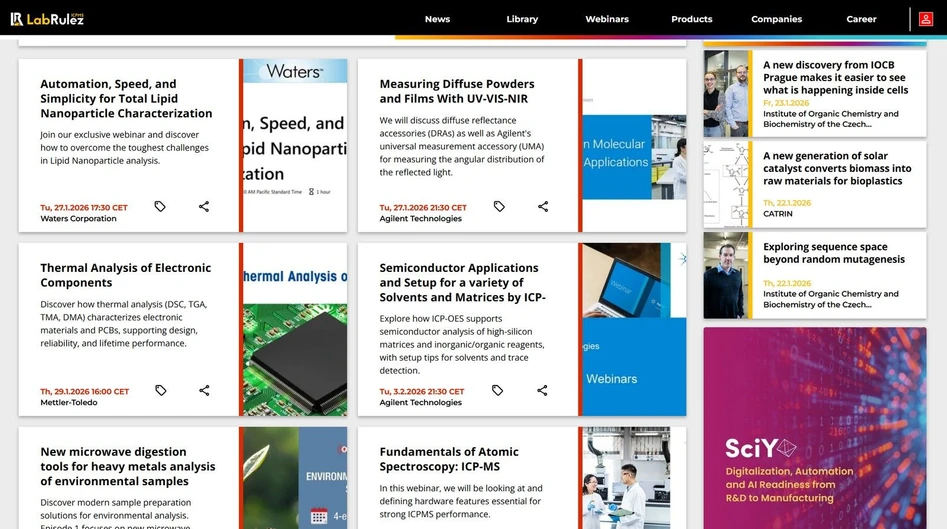Image resolution: width=947 pixels, height=529 pixels.
Task: Open microwave digestion green leaf thumbnail
Action: click(x=295, y=478)
